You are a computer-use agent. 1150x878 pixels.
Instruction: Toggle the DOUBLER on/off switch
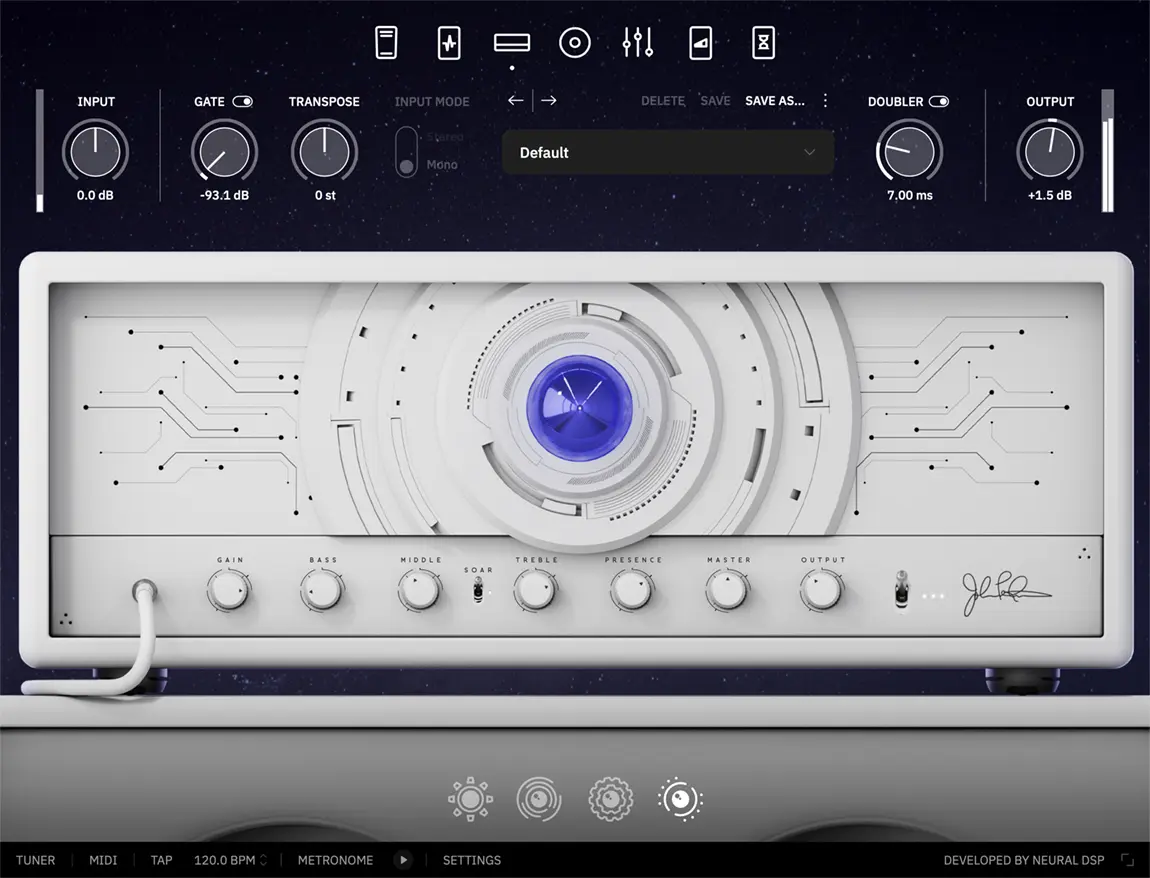939,101
